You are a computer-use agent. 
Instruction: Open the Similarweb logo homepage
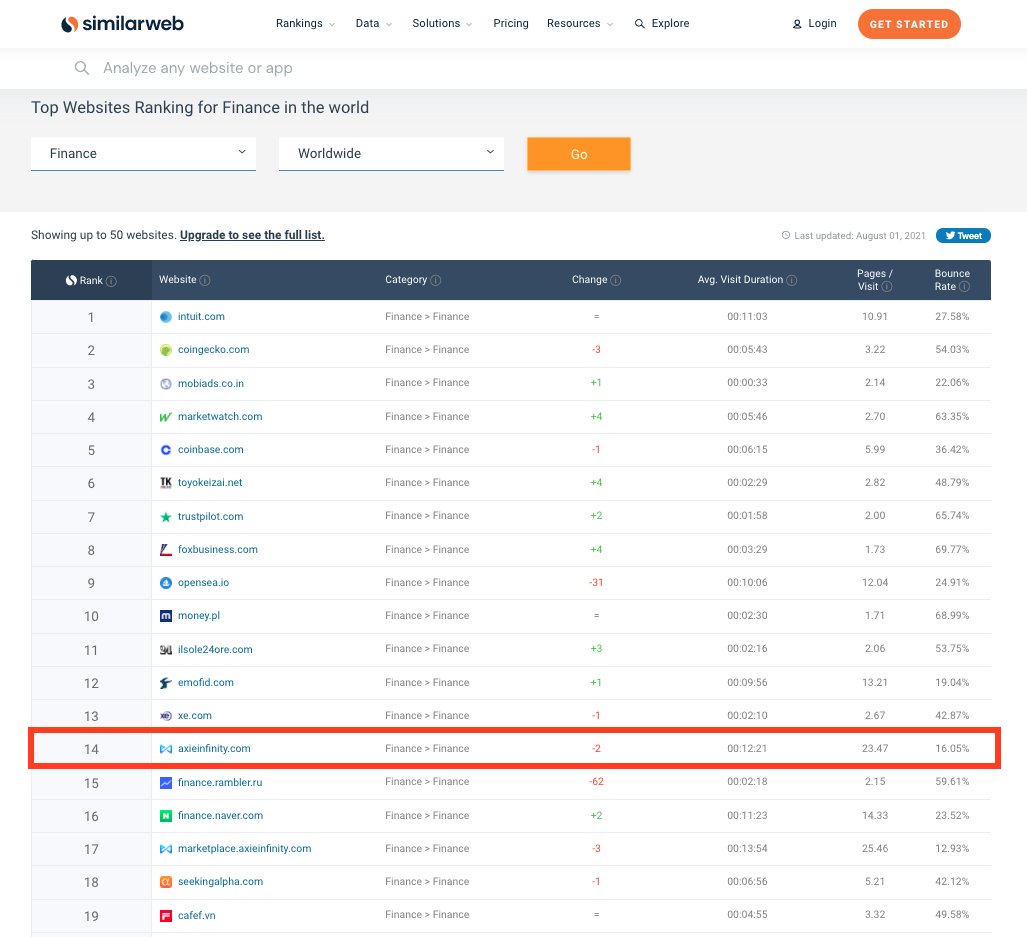(x=122, y=24)
